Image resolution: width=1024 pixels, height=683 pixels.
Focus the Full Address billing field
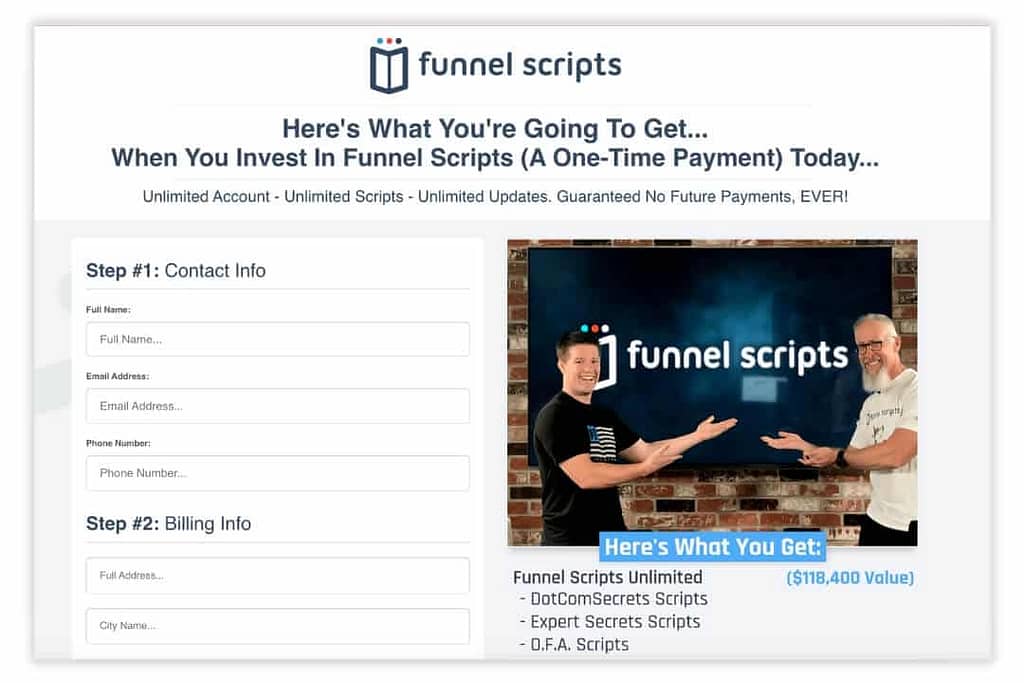click(x=278, y=575)
